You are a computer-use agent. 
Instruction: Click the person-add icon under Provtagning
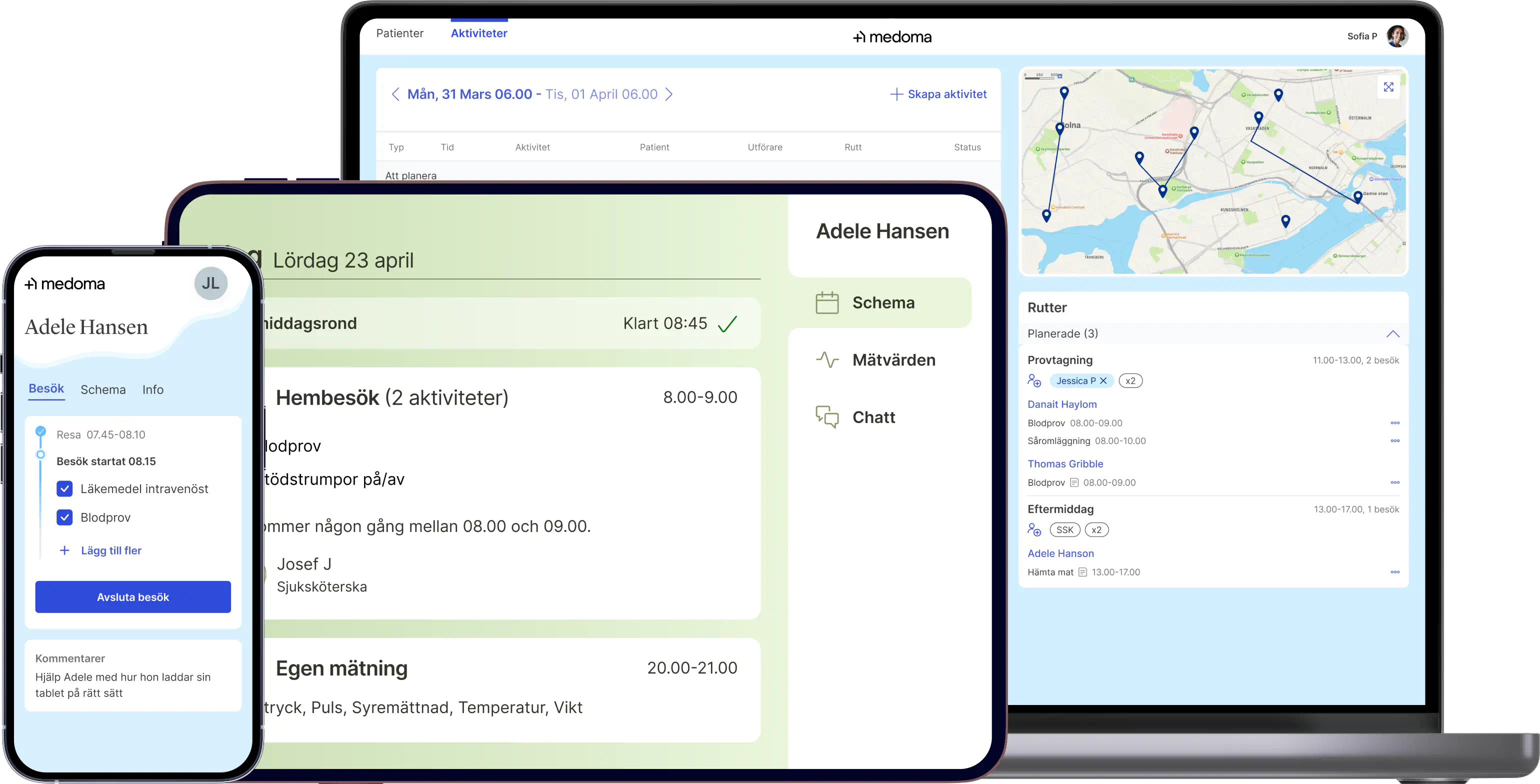tap(1035, 380)
